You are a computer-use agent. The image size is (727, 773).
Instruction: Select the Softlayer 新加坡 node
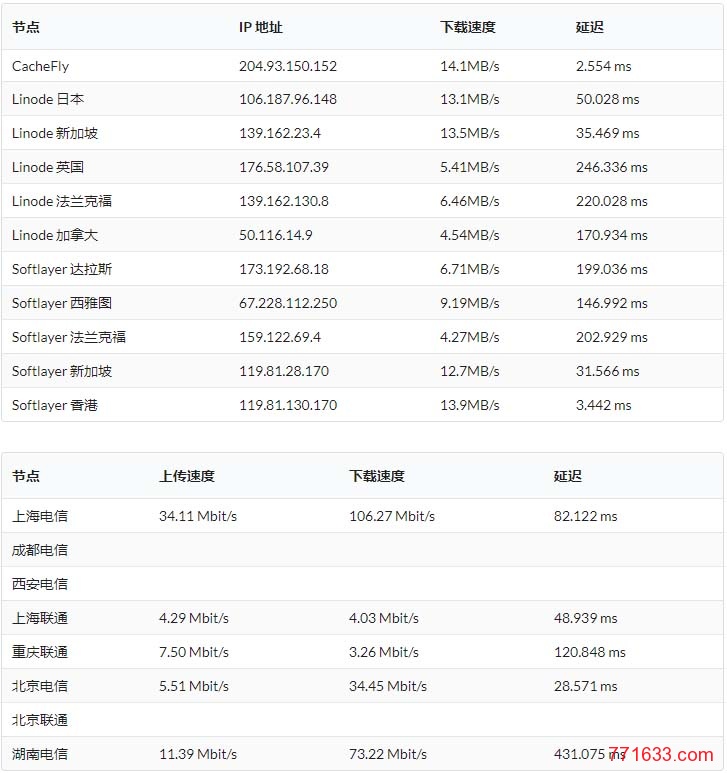pos(62,371)
